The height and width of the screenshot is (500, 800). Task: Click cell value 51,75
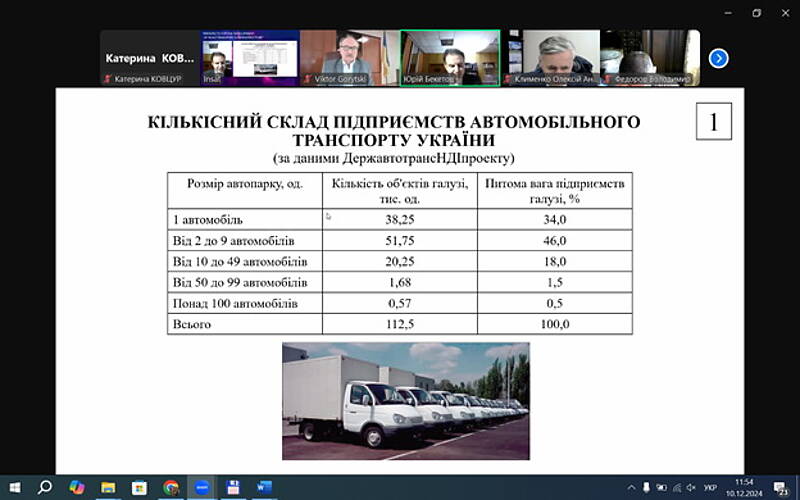tap(400, 241)
